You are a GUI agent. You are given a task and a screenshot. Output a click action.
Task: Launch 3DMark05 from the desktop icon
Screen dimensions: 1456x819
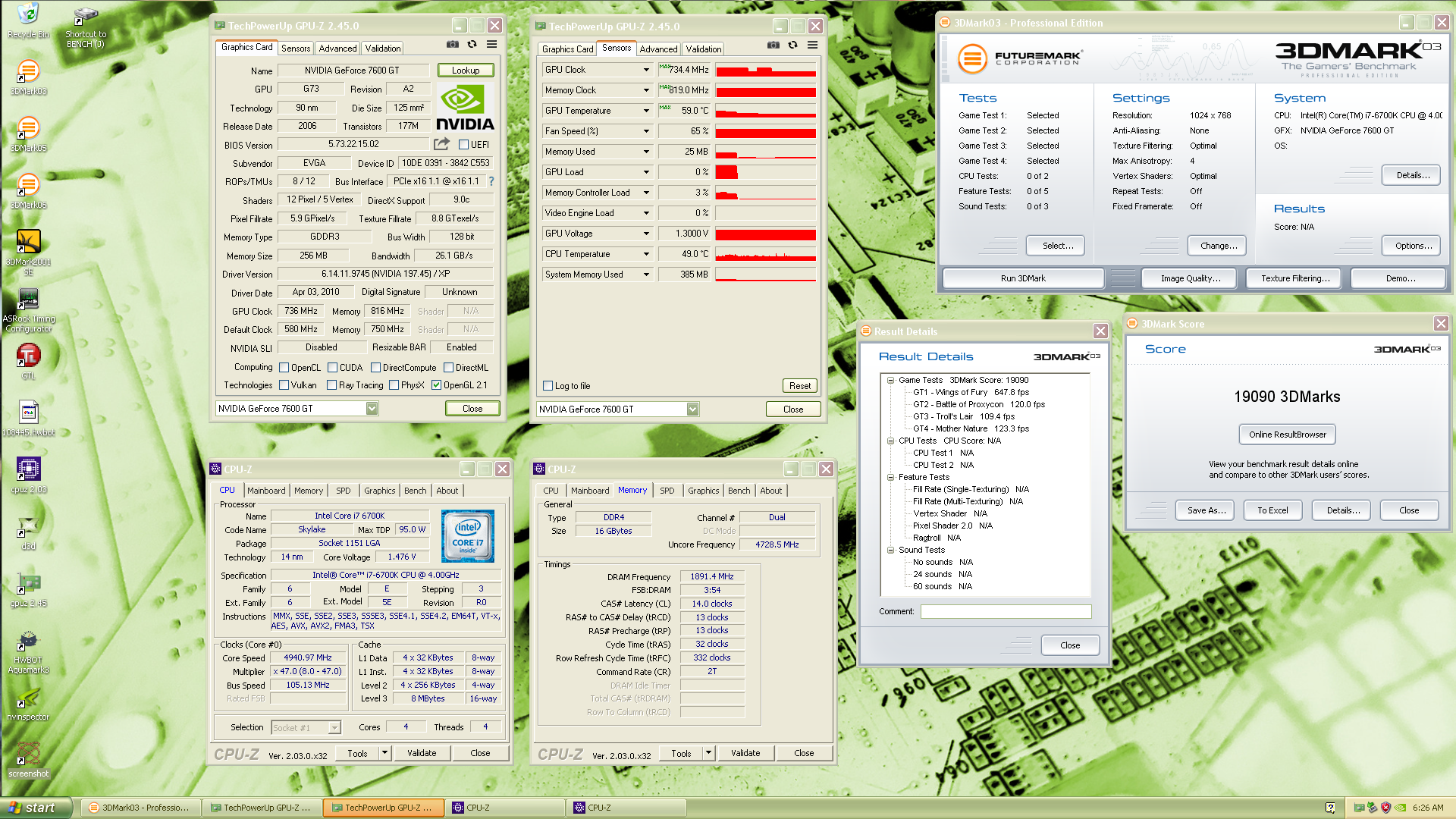tap(28, 134)
